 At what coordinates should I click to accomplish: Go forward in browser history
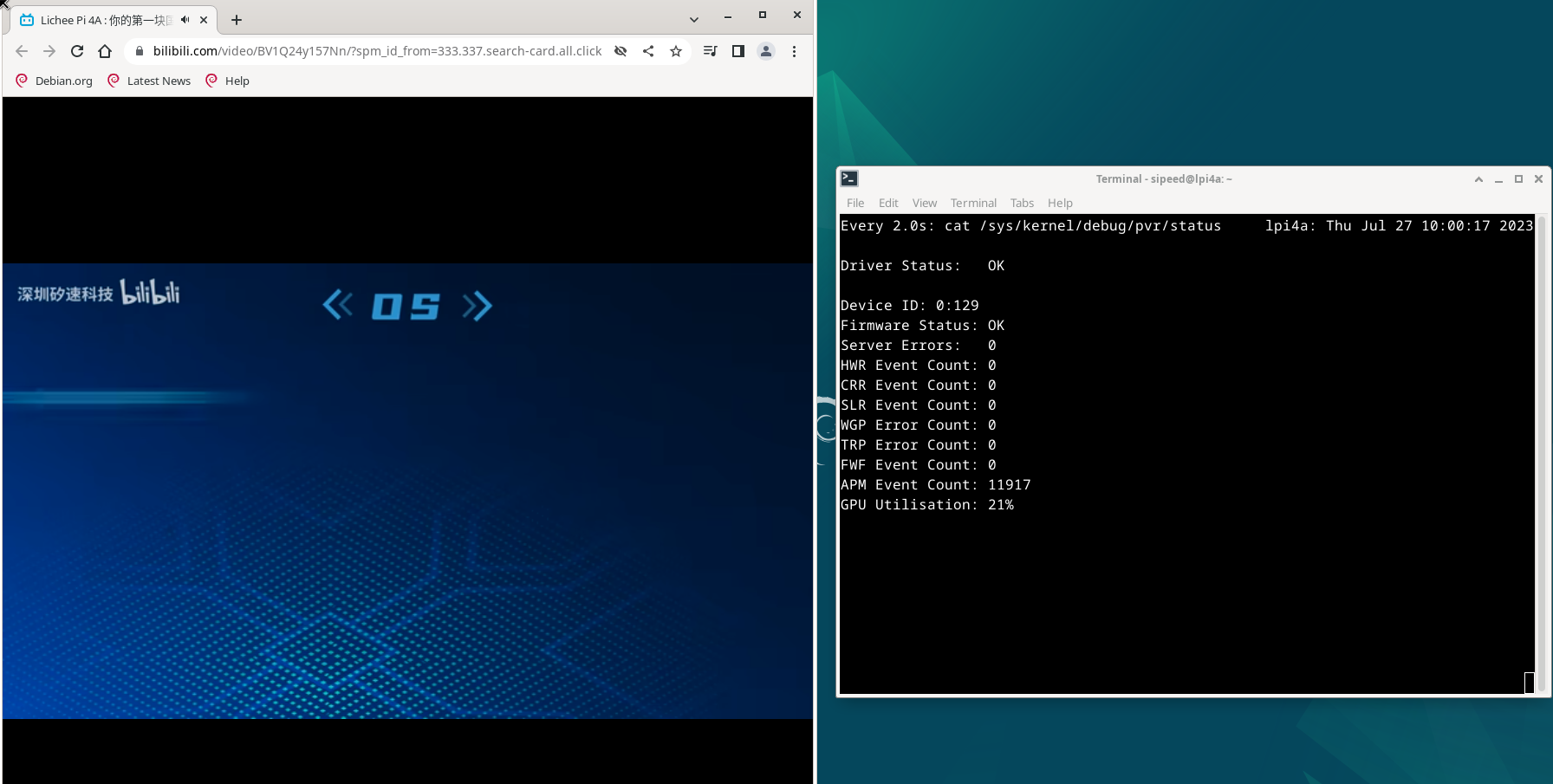point(49,51)
